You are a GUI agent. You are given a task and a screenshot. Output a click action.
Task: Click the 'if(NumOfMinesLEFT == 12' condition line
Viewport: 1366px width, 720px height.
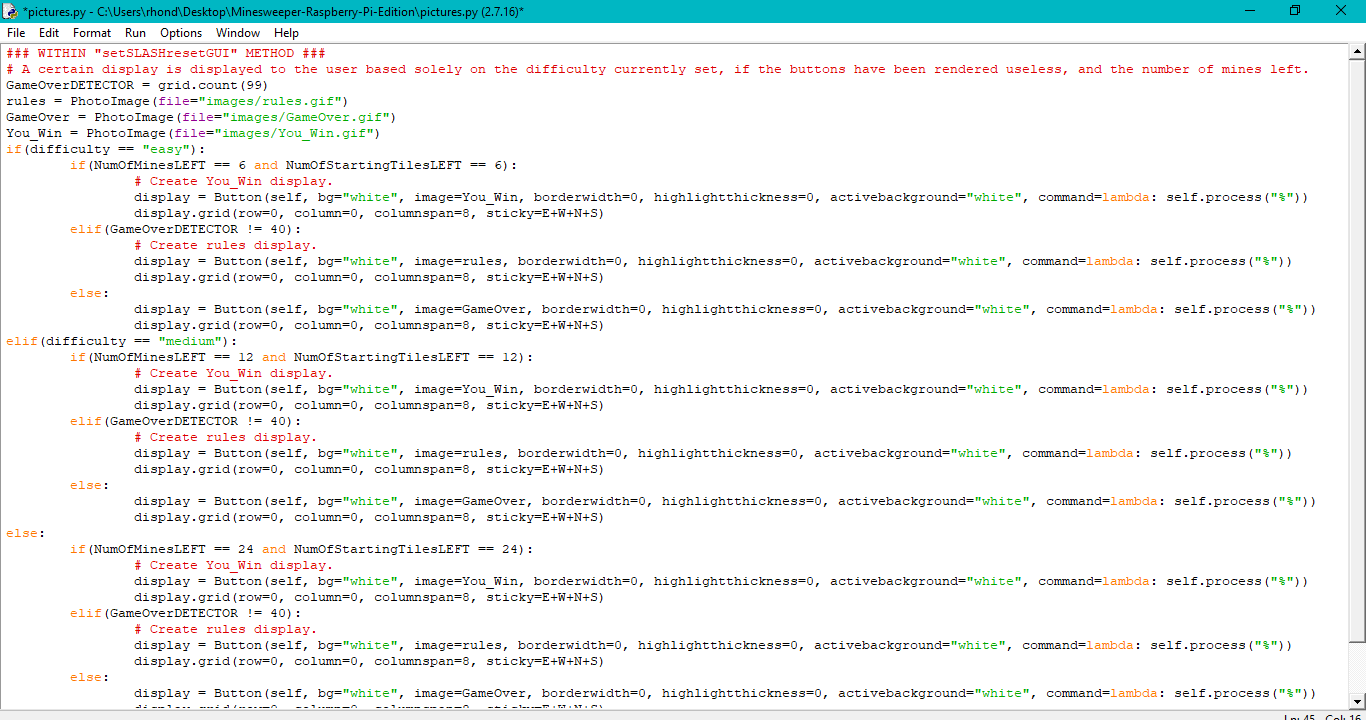tap(302, 357)
